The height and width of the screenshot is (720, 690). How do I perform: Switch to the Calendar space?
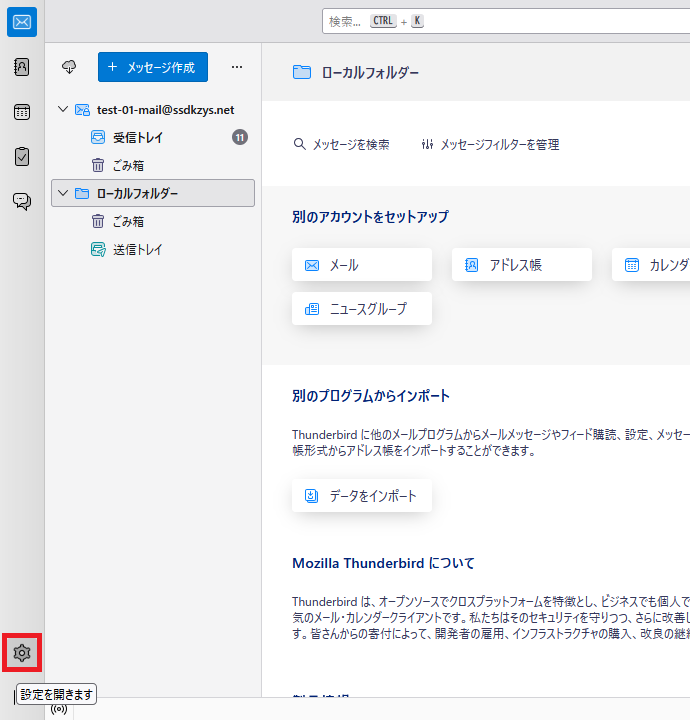pyautogui.click(x=22, y=112)
